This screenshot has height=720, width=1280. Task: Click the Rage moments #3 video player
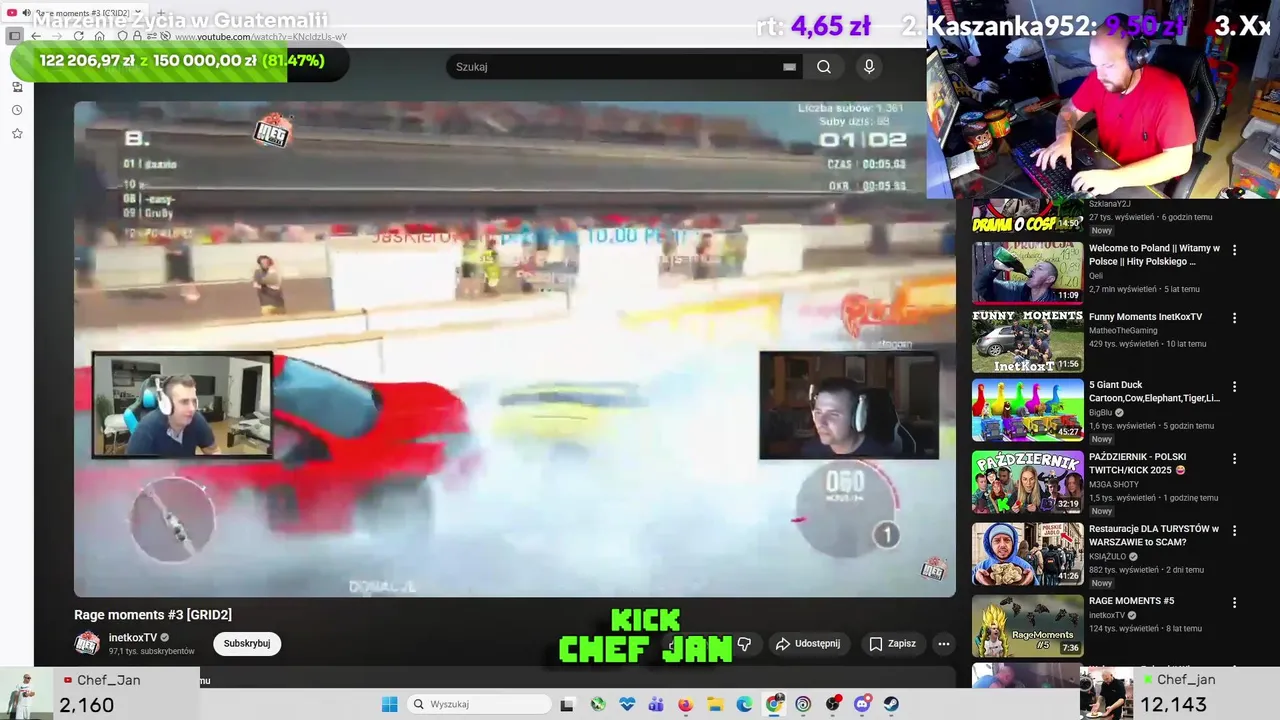[x=514, y=349]
